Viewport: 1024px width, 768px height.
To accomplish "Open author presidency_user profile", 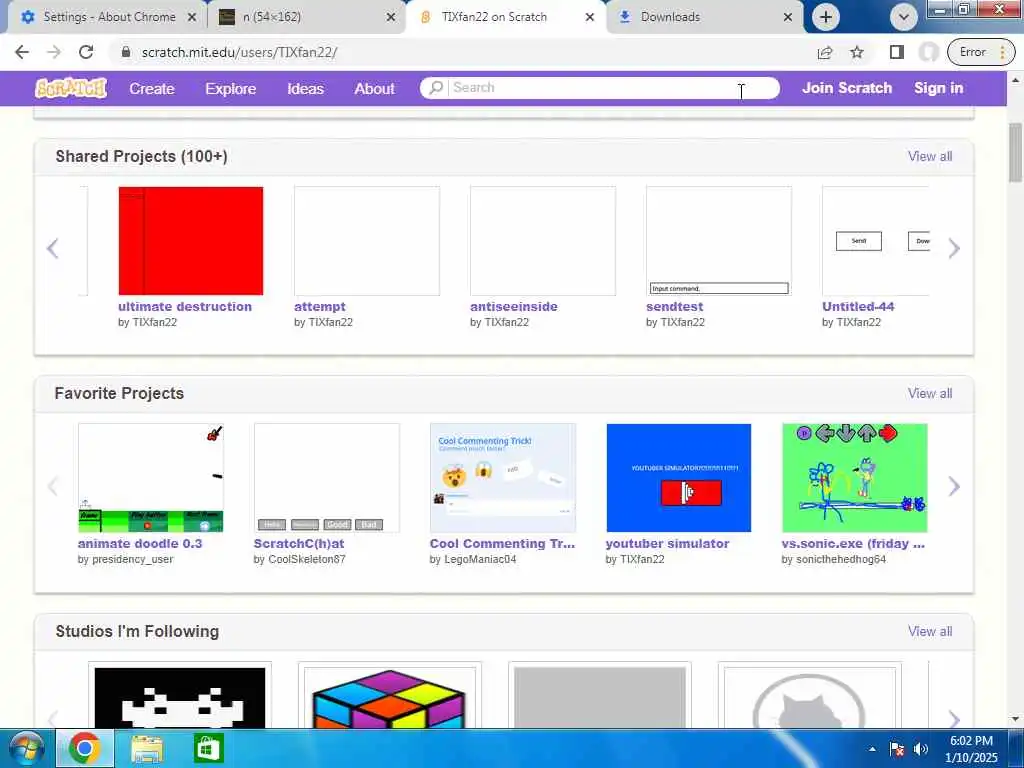I will (133, 559).
